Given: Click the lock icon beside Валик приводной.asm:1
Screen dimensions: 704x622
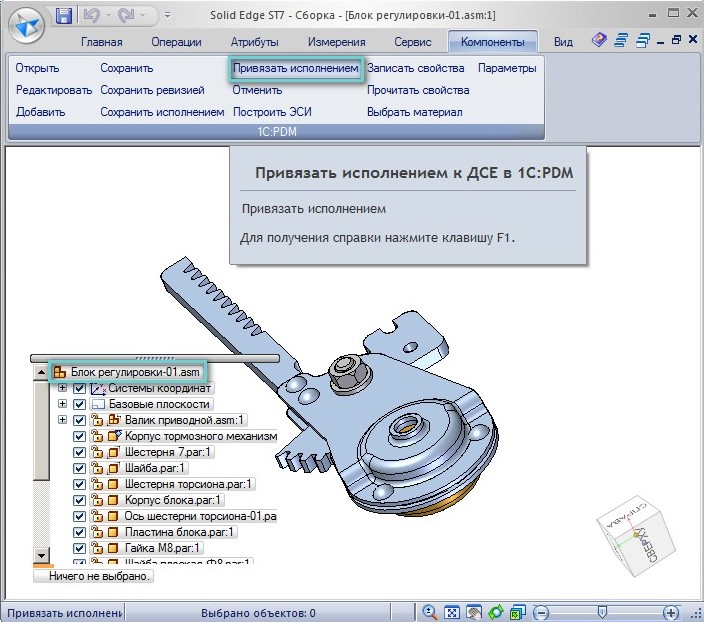Looking at the screenshot, I should coord(97,420).
